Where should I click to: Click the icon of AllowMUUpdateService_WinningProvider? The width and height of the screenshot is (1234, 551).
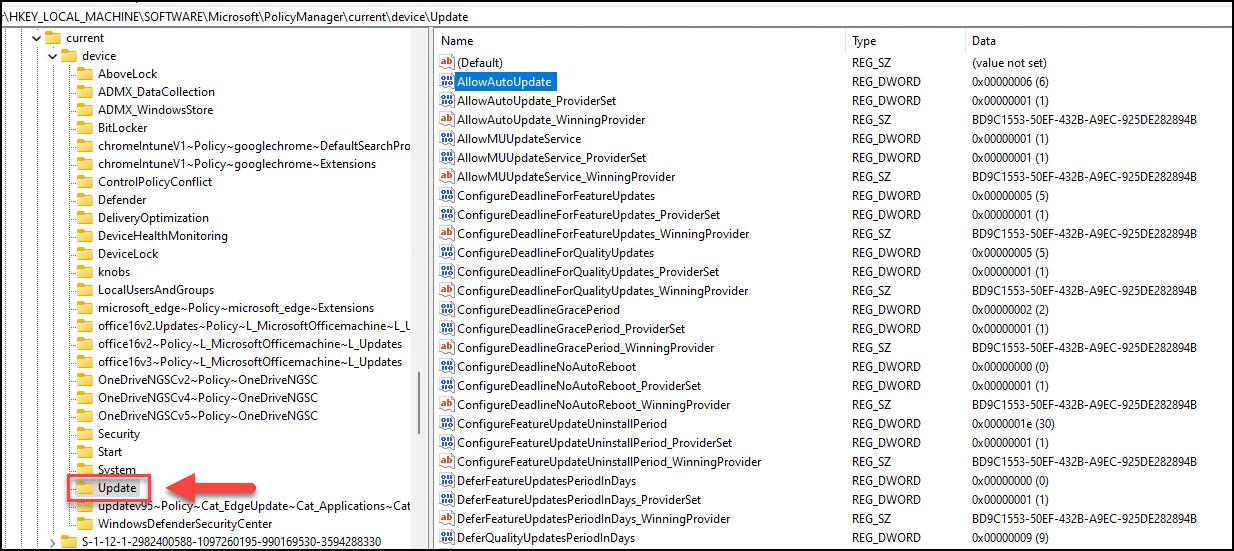[447, 177]
